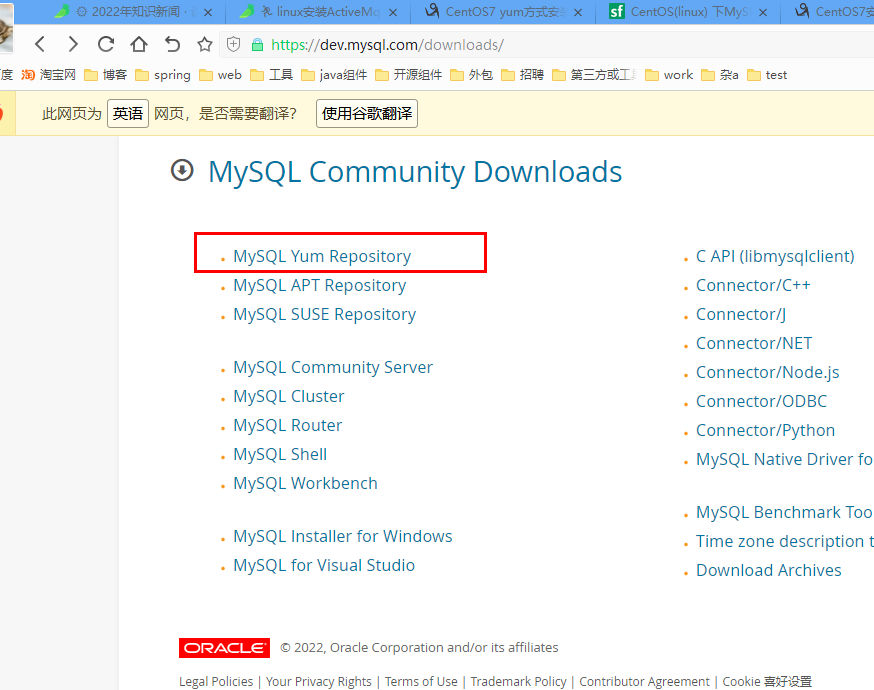Go back using the browser back arrow
The image size is (874, 690).
click(x=40, y=44)
